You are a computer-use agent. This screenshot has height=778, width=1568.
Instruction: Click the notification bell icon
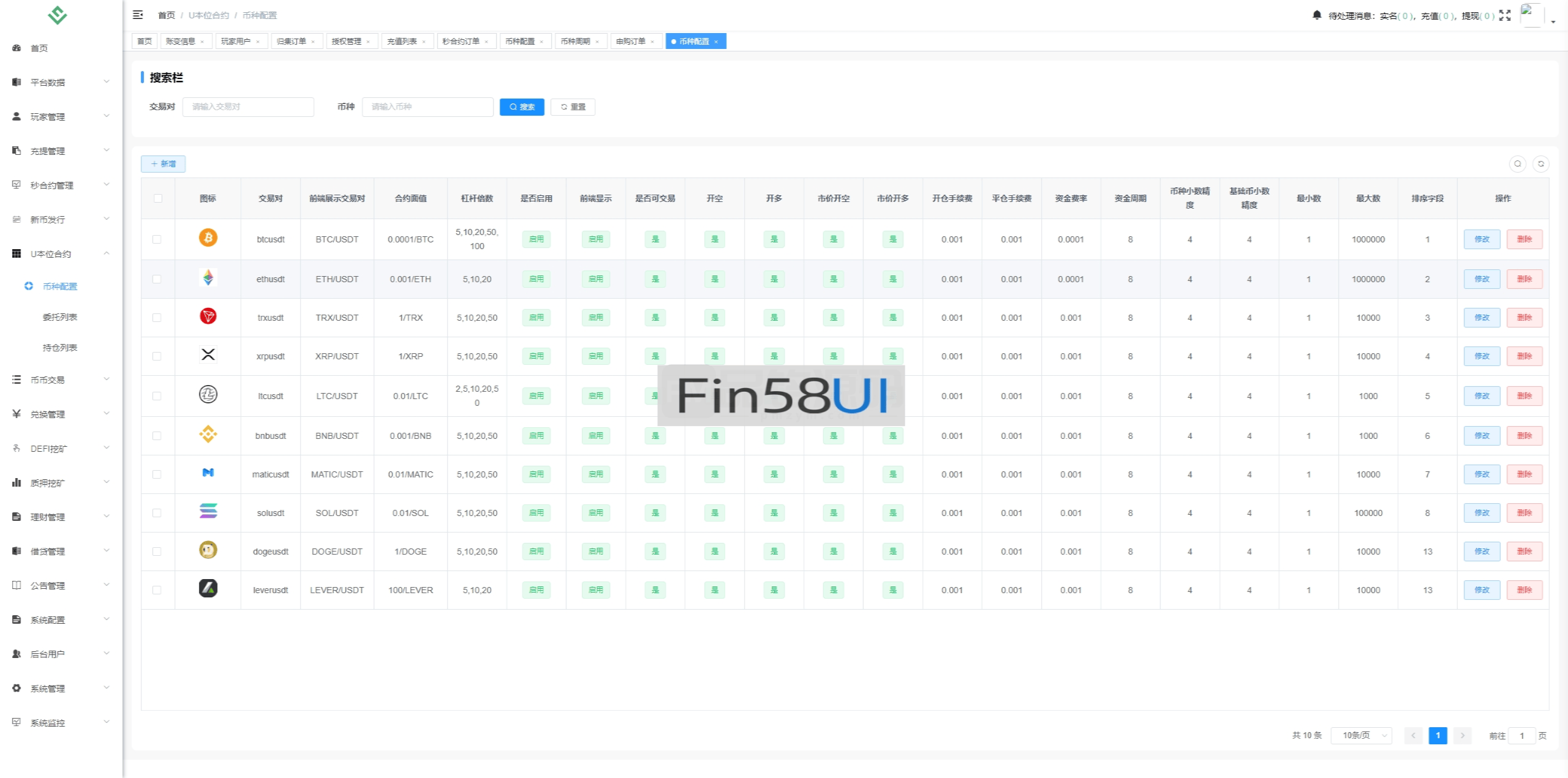[1316, 15]
